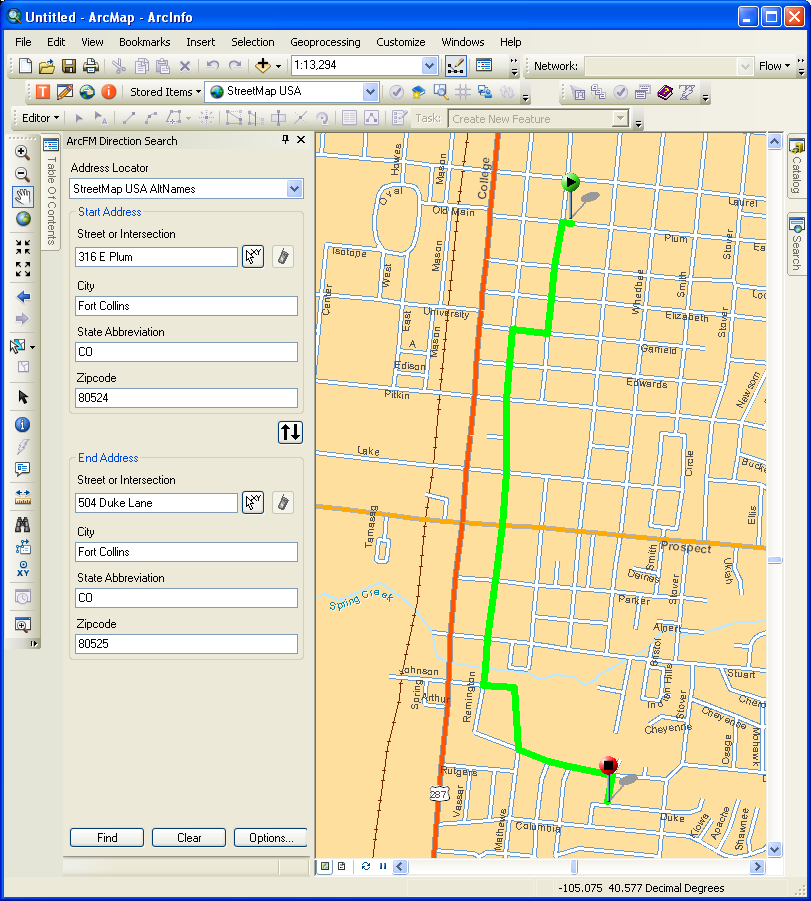Image resolution: width=811 pixels, height=901 pixels.
Task: Click the end address Zipcode field
Action: 186,644
